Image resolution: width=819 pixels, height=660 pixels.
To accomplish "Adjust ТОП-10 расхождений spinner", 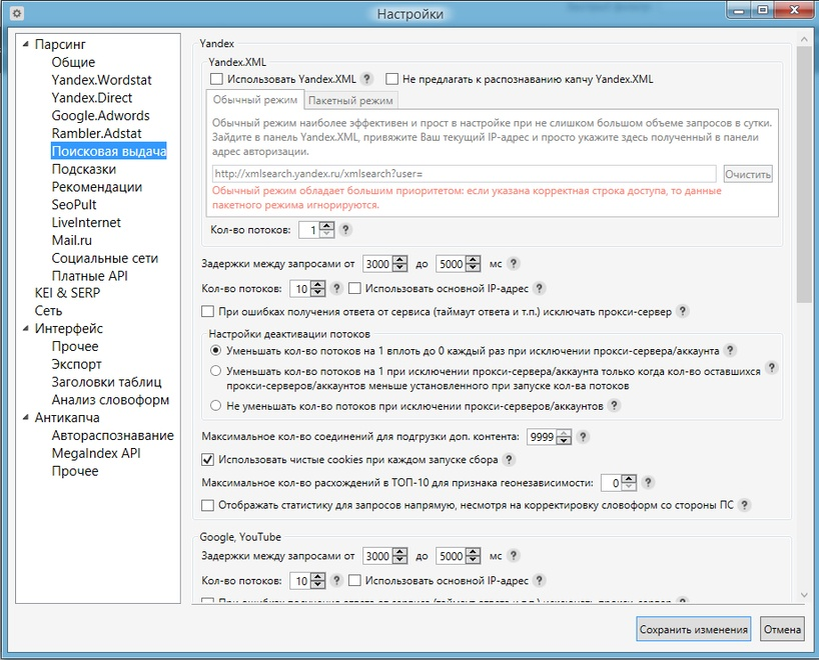I will coord(629,482).
